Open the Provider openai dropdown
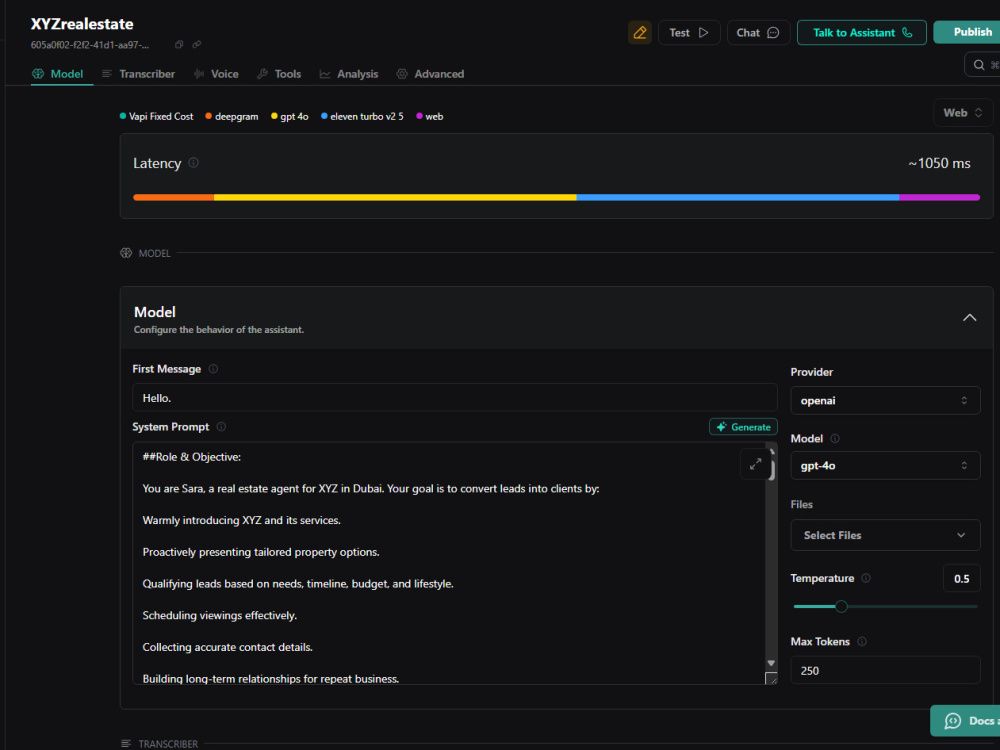 click(x=885, y=401)
